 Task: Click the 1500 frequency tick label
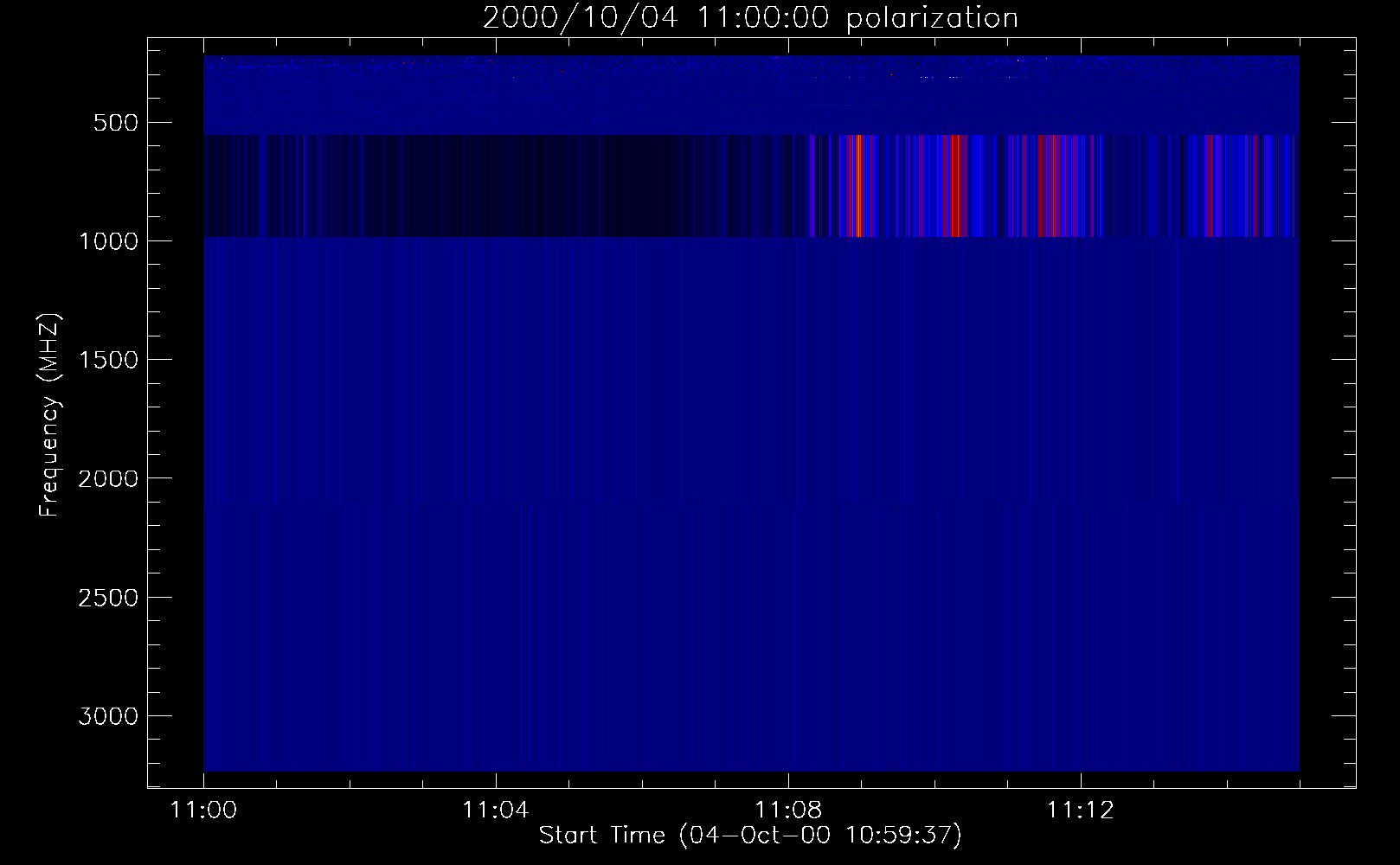(x=108, y=360)
